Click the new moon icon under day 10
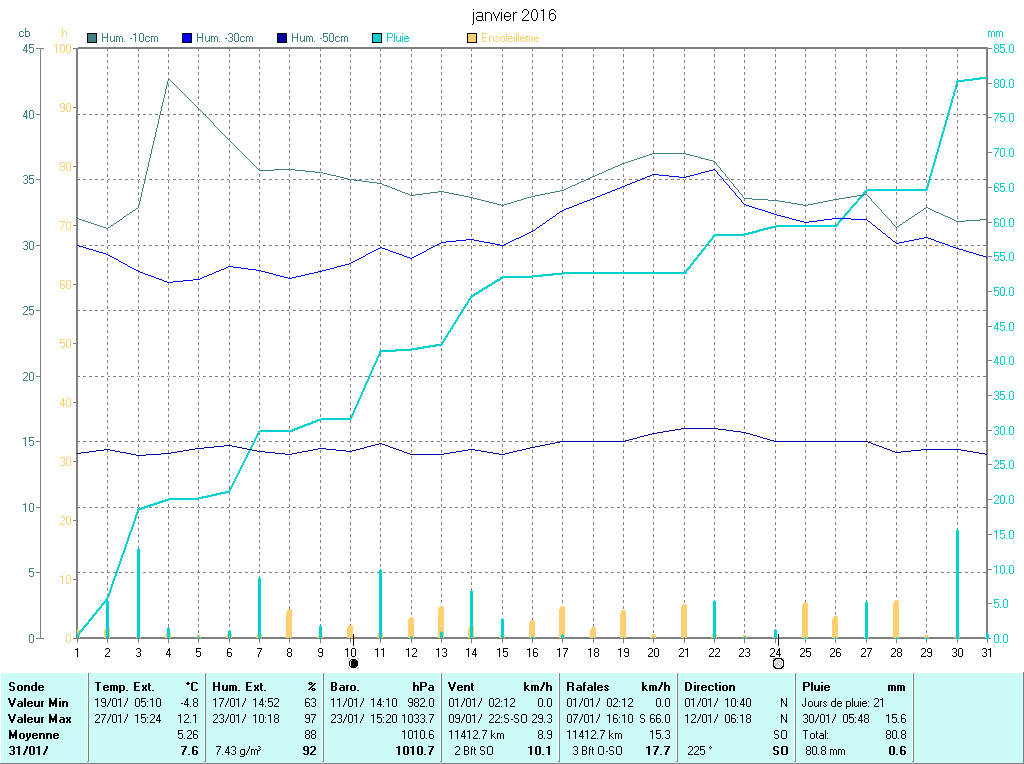Image resolution: width=1024 pixels, height=764 pixels. click(x=353, y=663)
